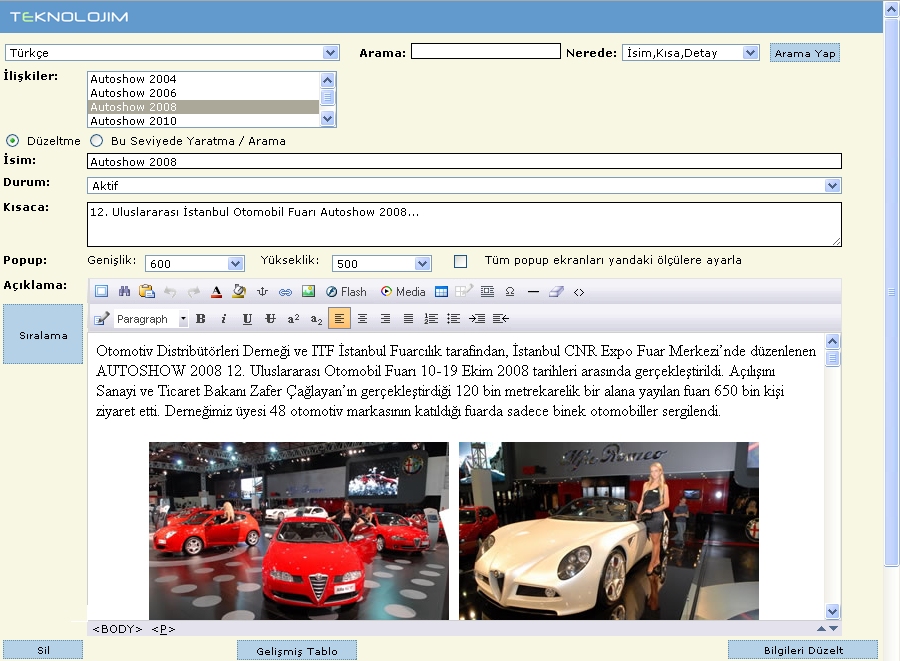Insert special character omega icon

[x=510, y=291]
